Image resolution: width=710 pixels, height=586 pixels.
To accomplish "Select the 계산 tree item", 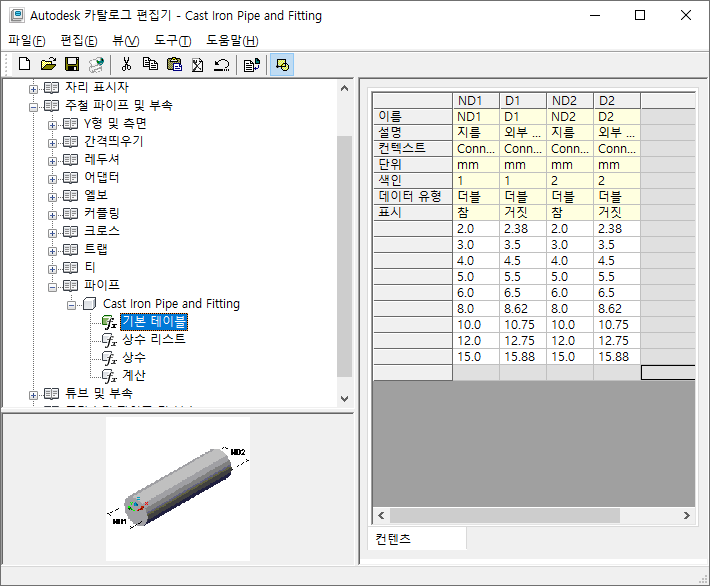I will (x=134, y=375).
